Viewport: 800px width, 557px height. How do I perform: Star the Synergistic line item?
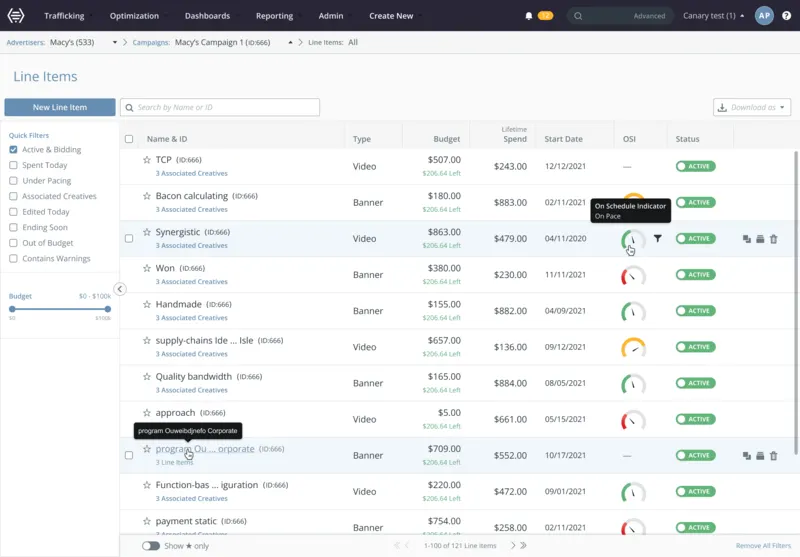(147, 232)
